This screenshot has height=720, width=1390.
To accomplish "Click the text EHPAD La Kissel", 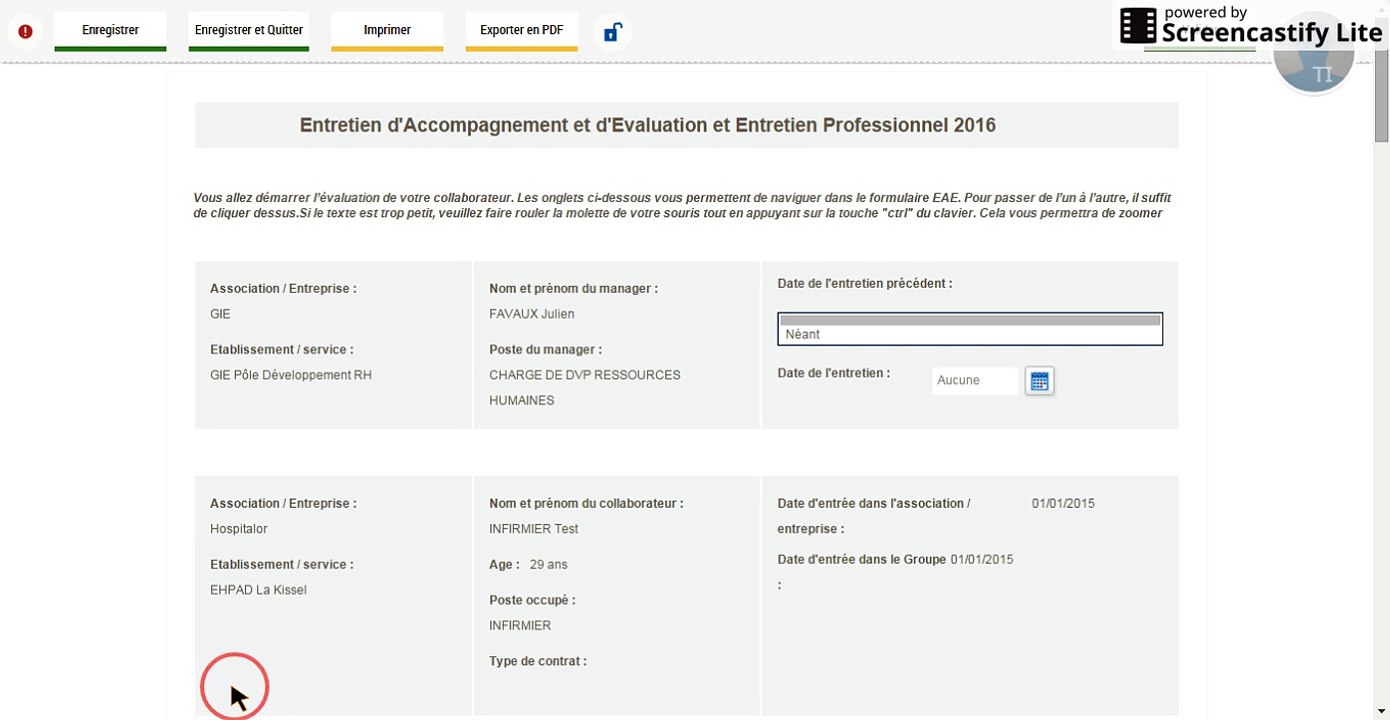I will 258,590.
